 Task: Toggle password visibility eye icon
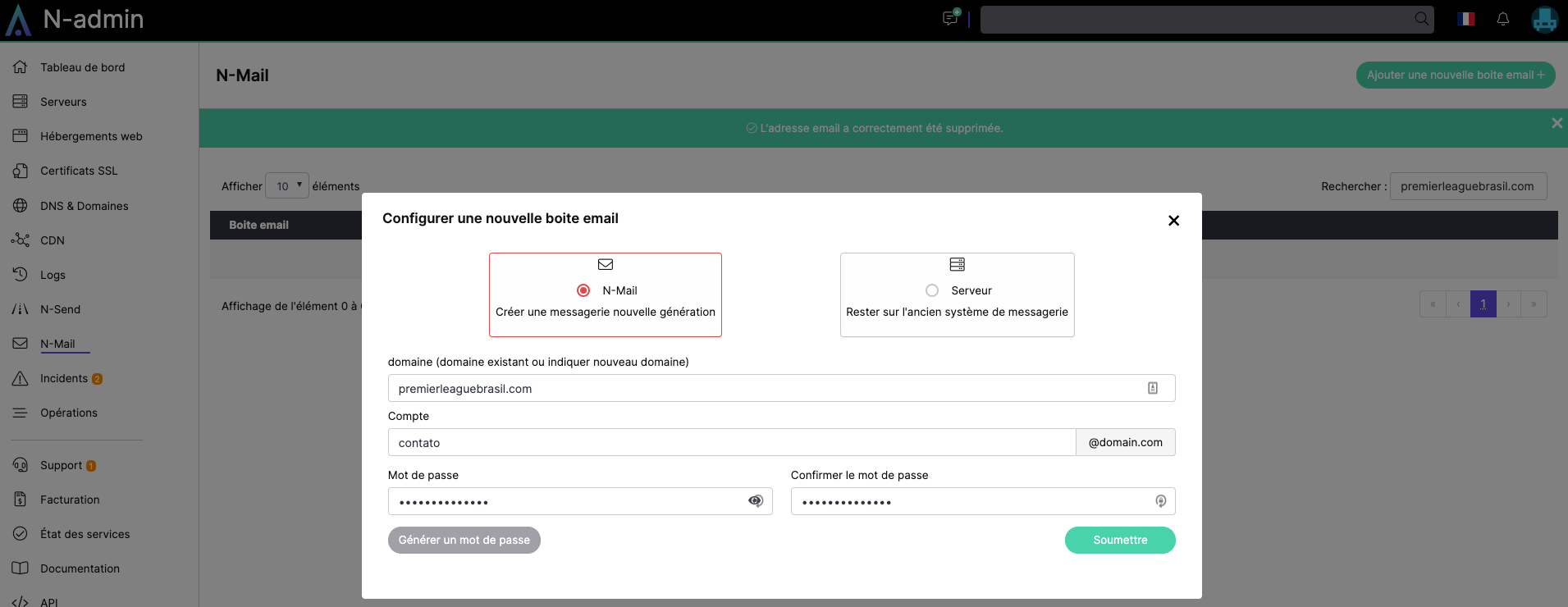pos(756,501)
